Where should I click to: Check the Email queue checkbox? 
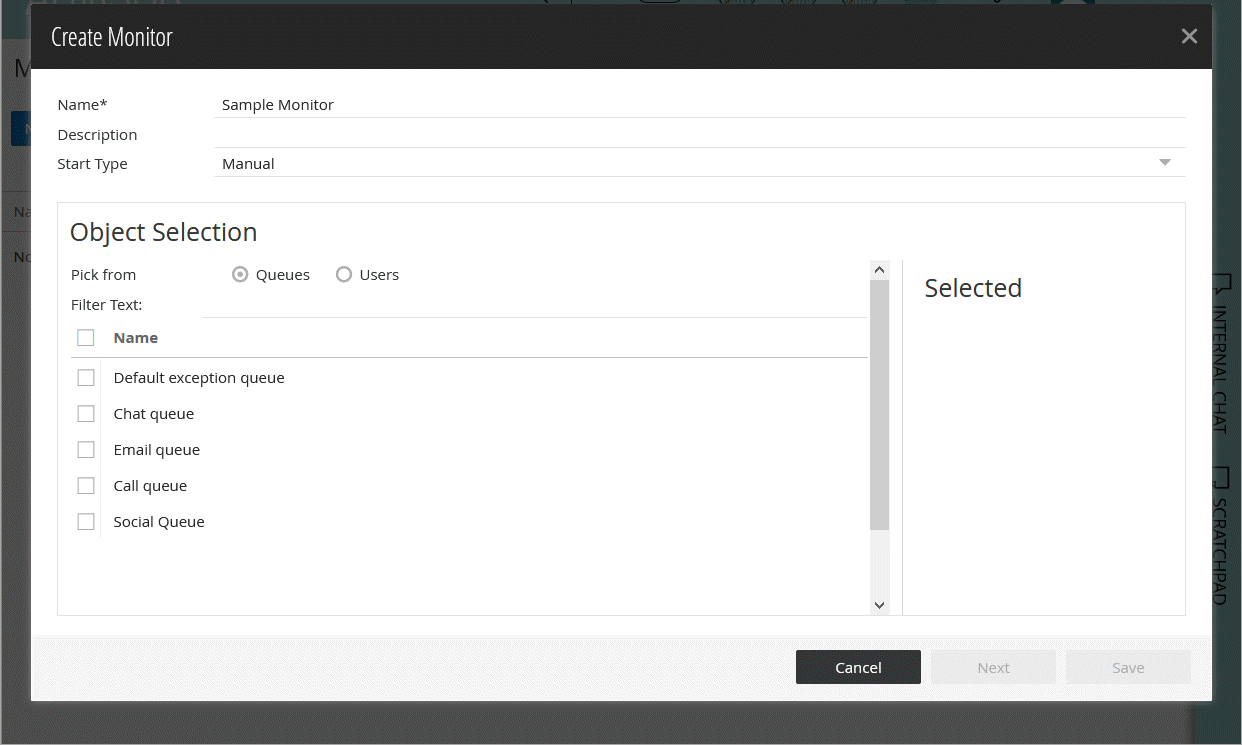(86, 450)
